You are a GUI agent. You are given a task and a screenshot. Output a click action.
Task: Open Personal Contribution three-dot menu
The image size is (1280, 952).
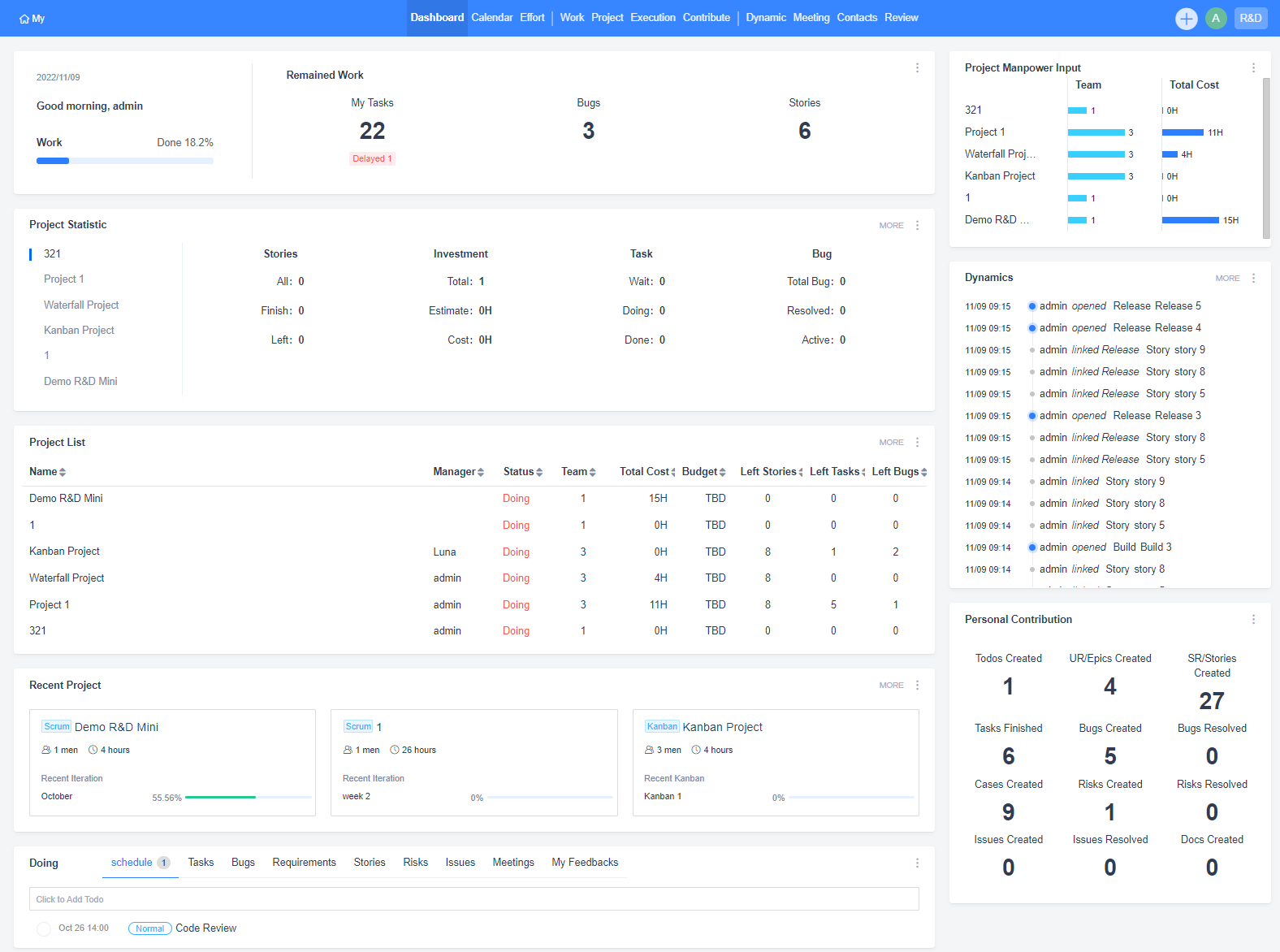(1253, 620)
